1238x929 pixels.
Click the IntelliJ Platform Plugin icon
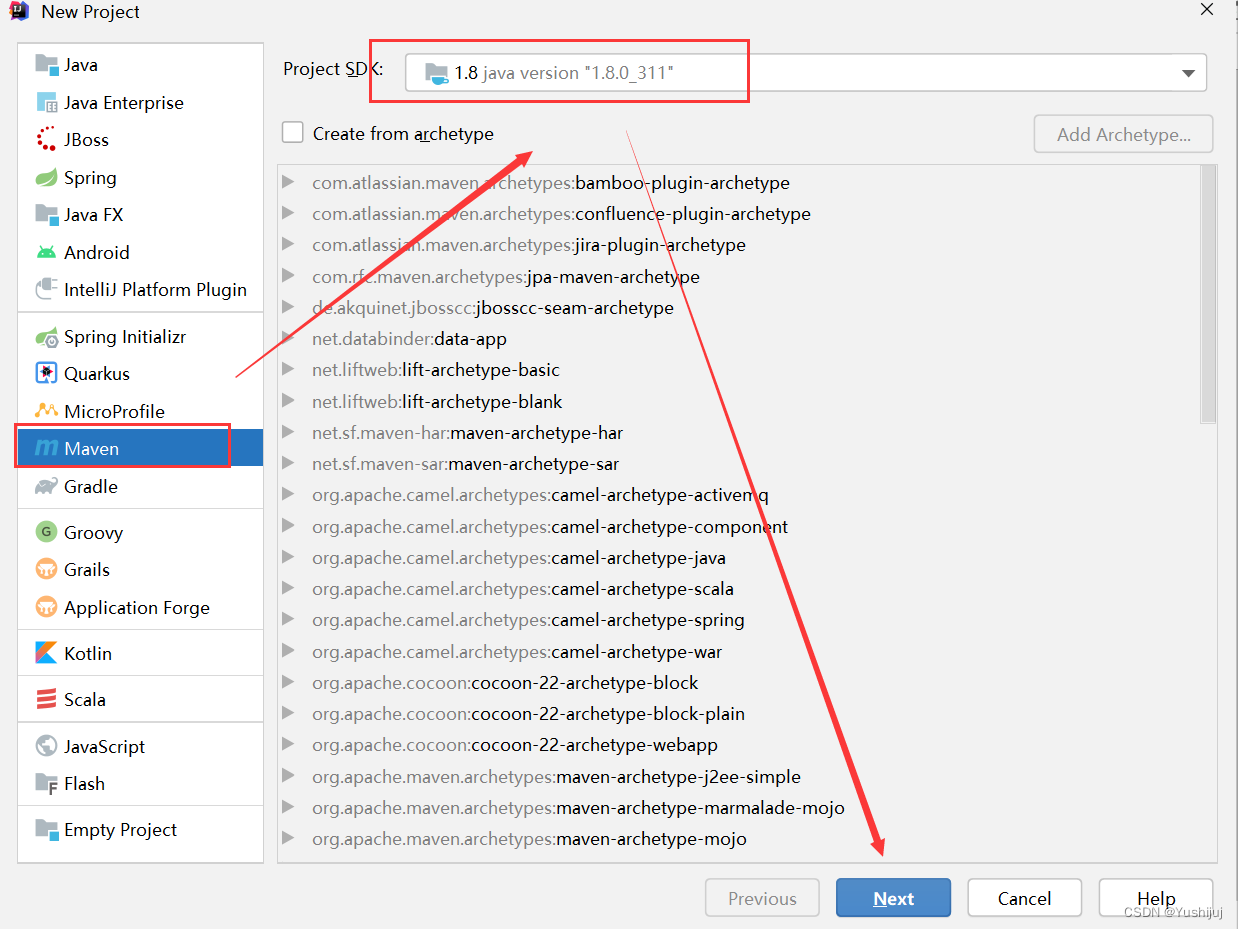[x=47, y=290]
